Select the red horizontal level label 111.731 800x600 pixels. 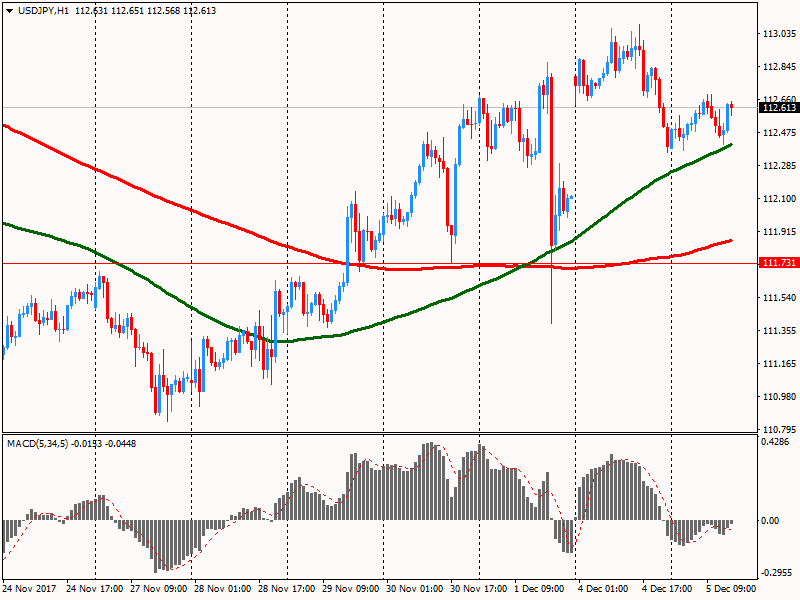pyautogui.click(x=779, y=263)
